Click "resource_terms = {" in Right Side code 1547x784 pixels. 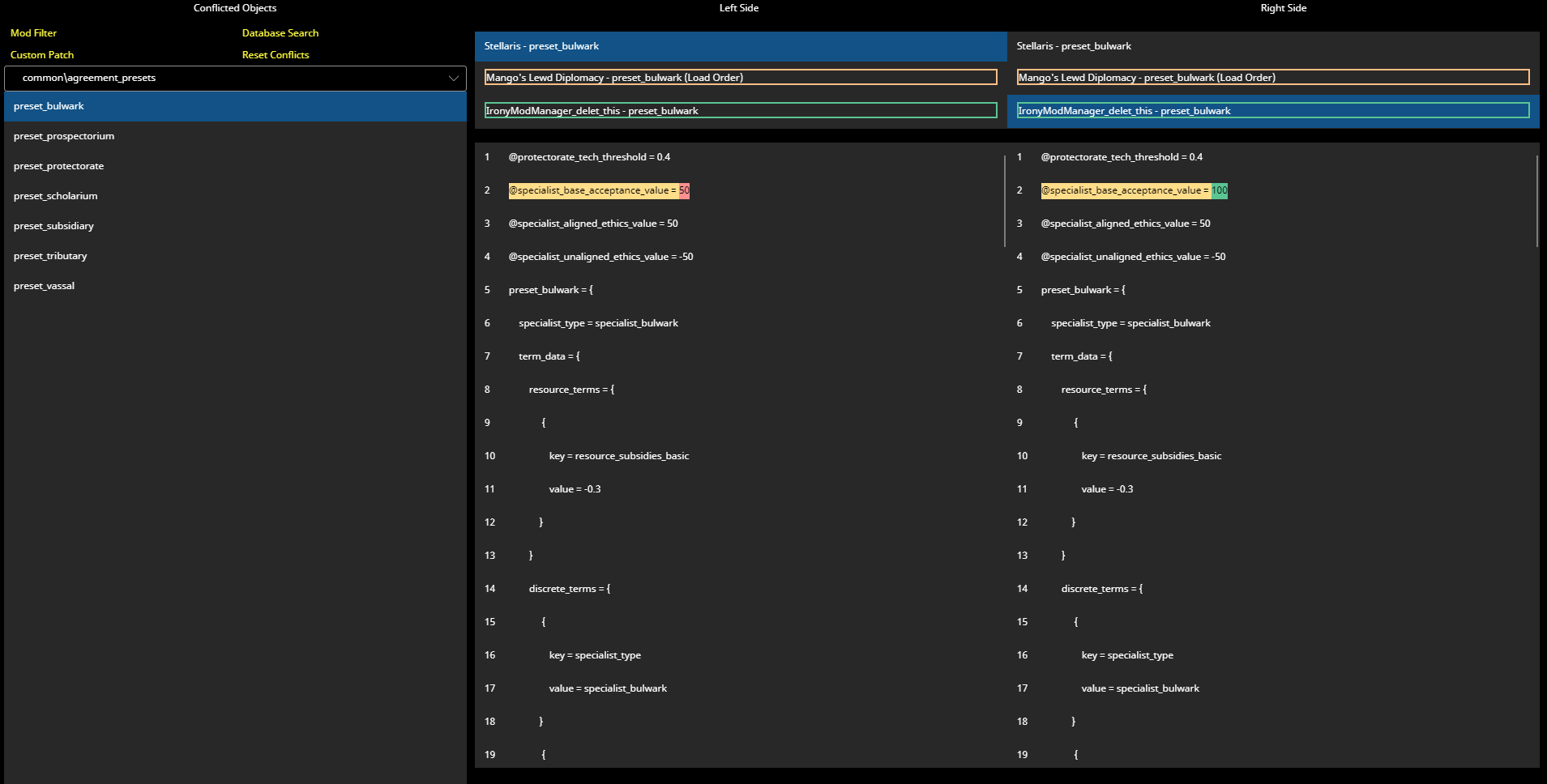coord(1104,390)
